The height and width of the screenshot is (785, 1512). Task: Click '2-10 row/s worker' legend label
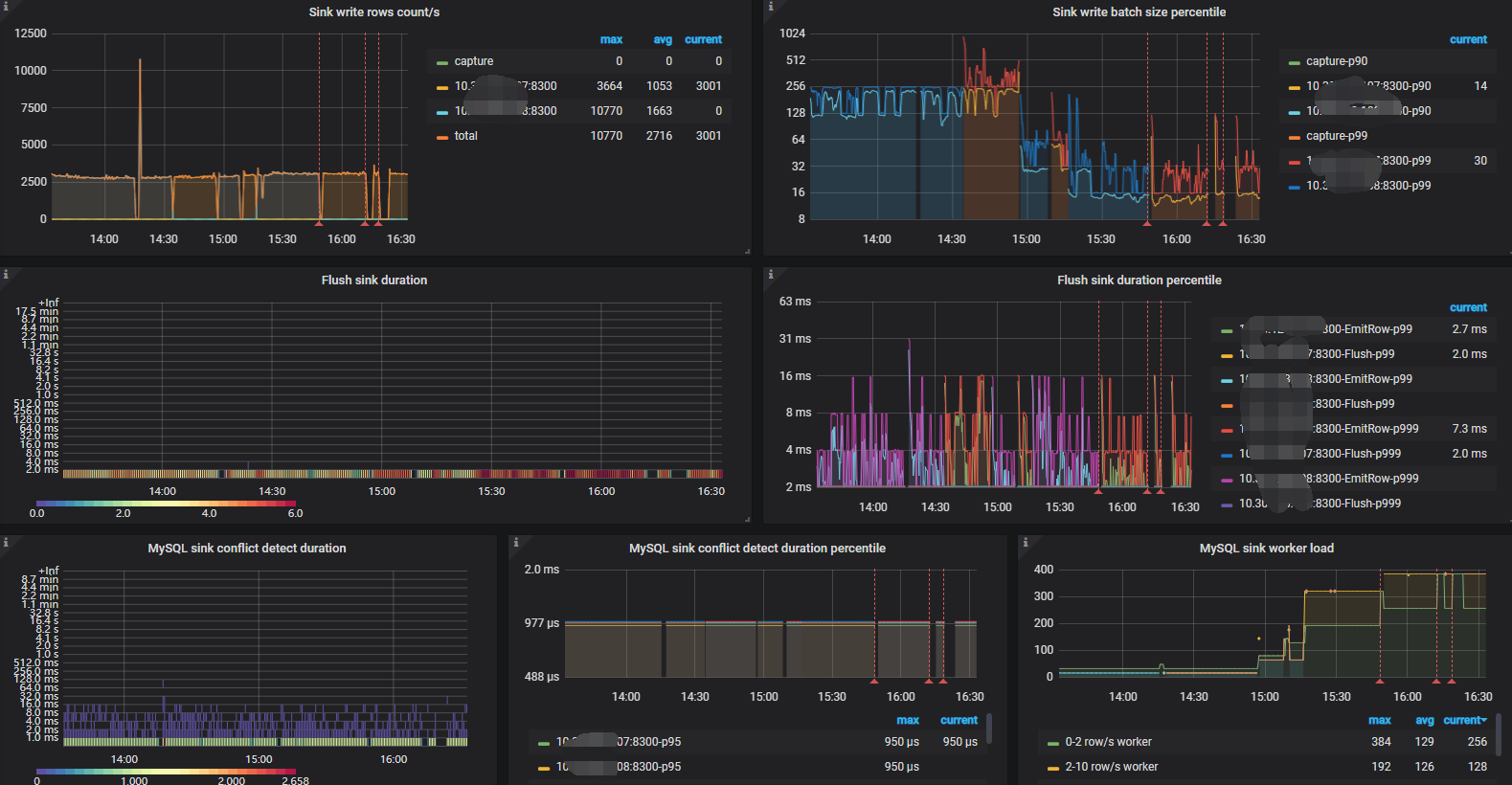click(x=1111, y=767)
